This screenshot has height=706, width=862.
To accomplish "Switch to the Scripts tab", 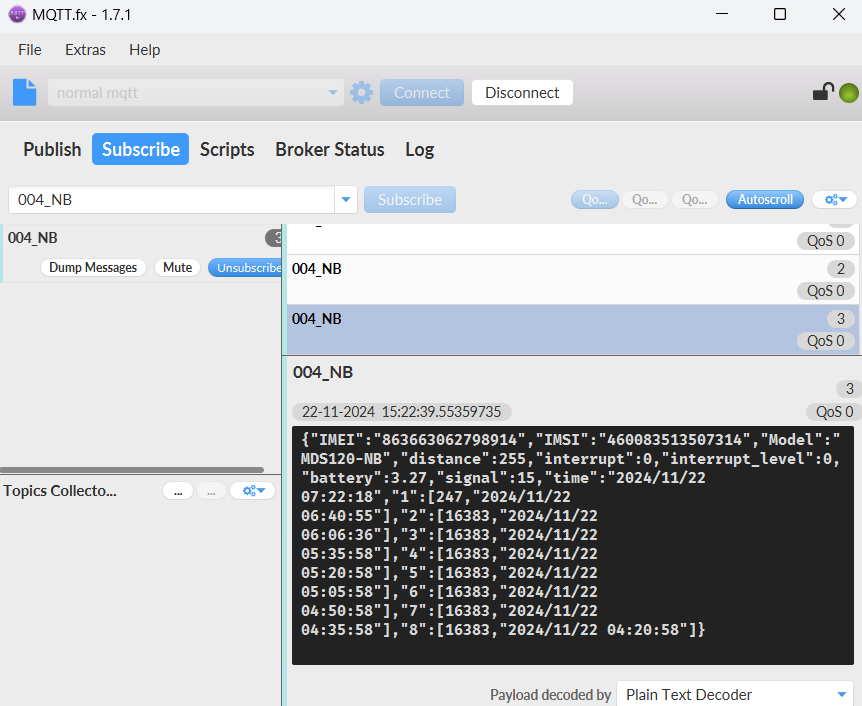I will (x=227, y=149).
